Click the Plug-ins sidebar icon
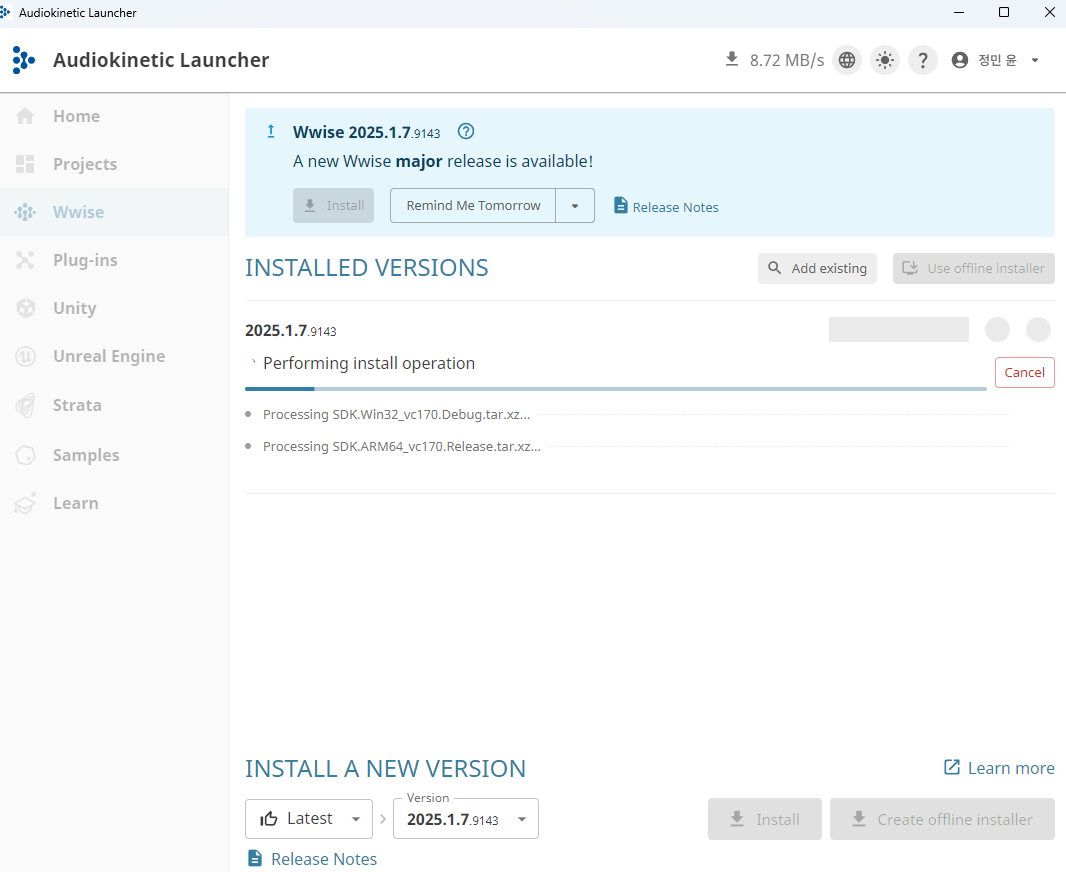 [x=25, y=260]
